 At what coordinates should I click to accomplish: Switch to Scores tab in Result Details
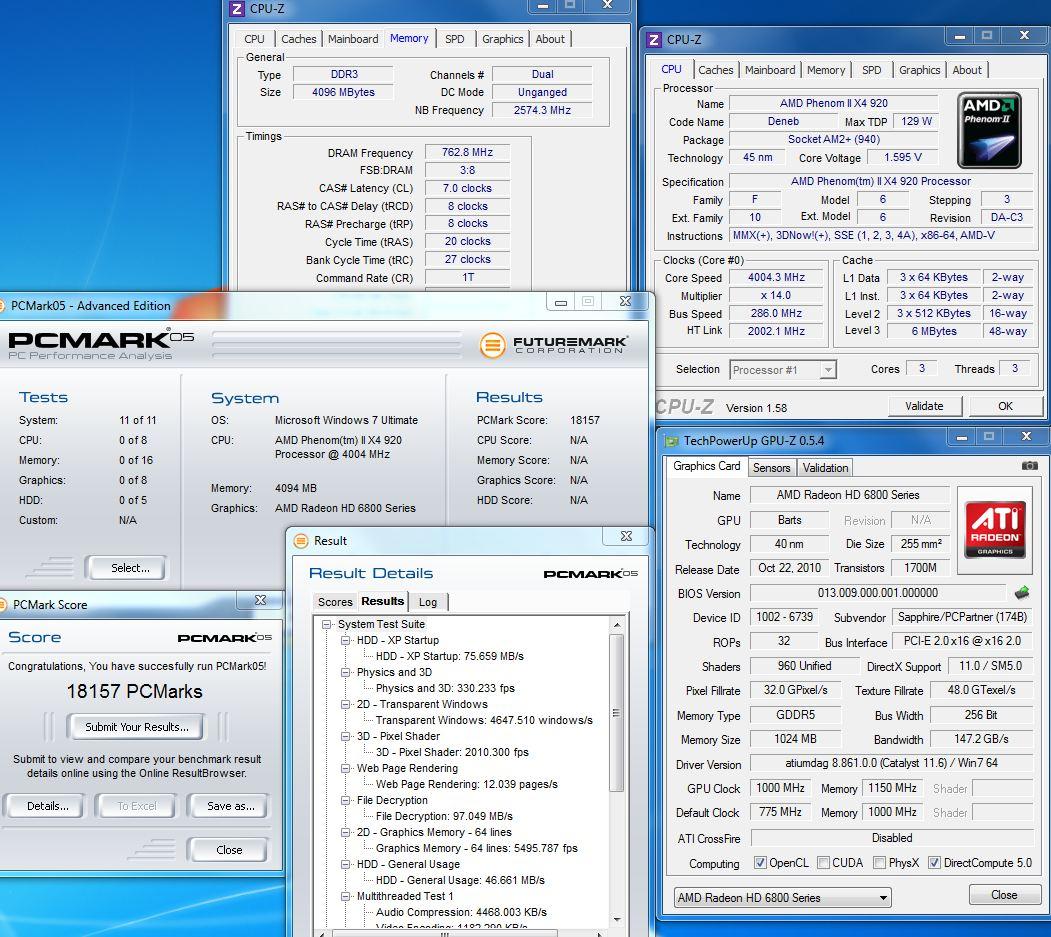pyautogui.click(x=334, y=602)
